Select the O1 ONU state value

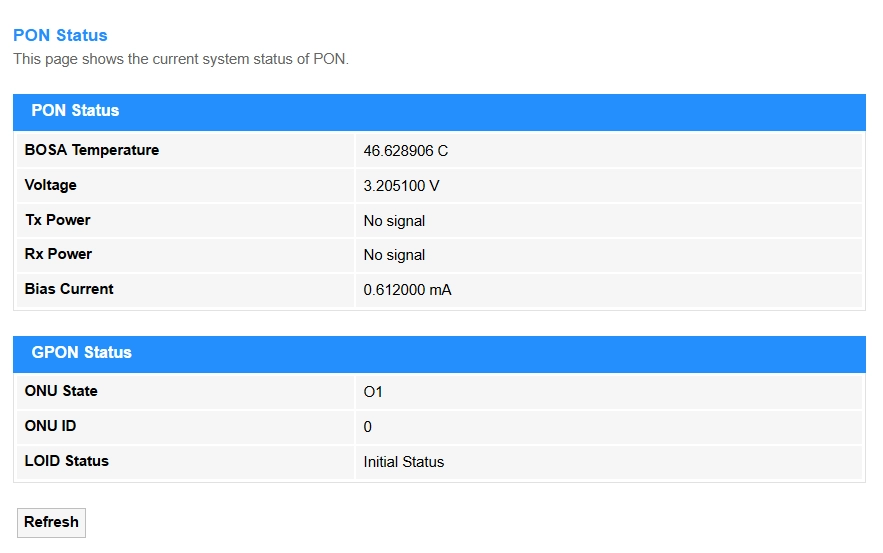coord(373,392)
